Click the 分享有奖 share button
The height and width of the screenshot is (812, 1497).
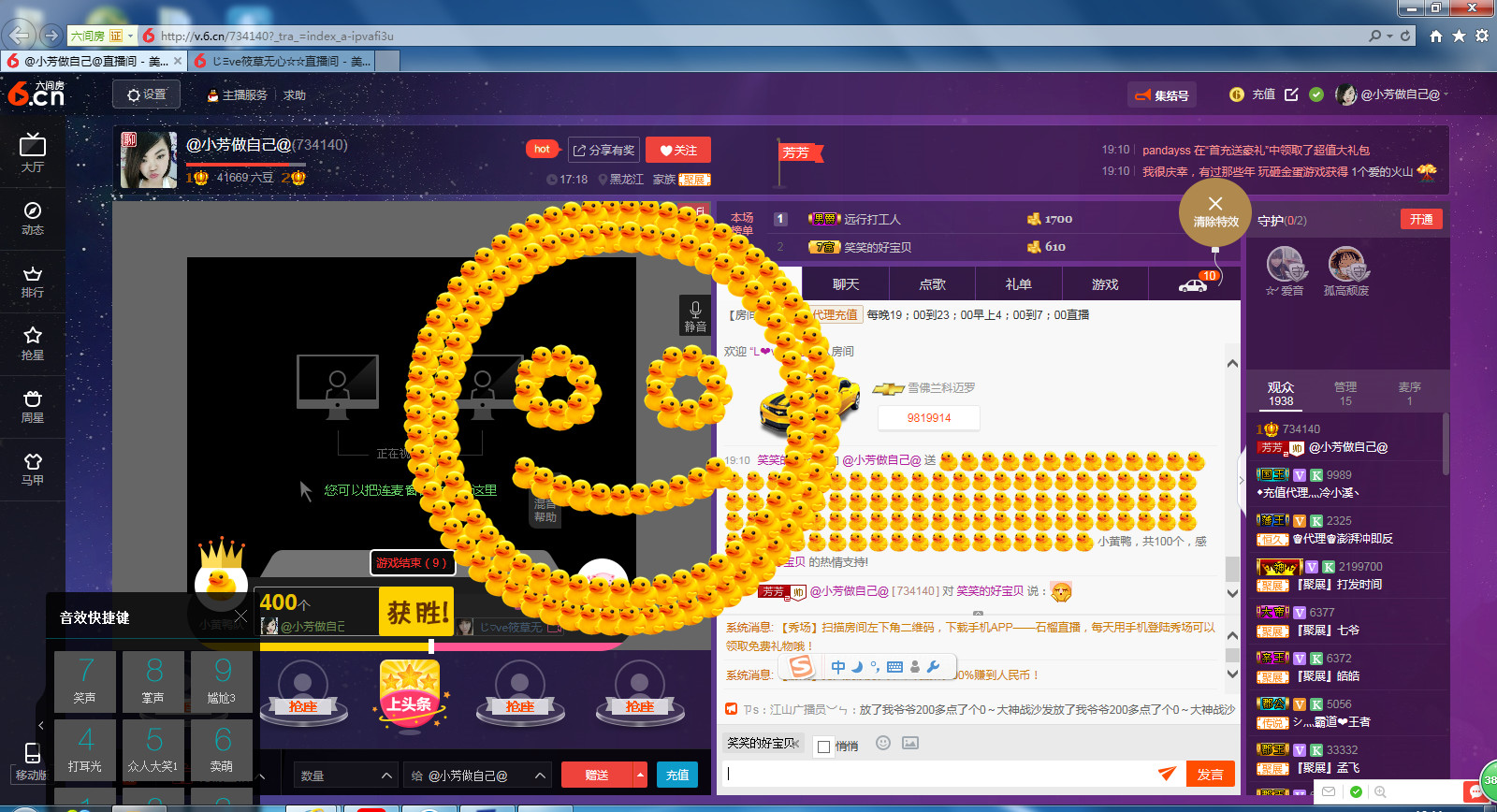click(x=603, y=150)
